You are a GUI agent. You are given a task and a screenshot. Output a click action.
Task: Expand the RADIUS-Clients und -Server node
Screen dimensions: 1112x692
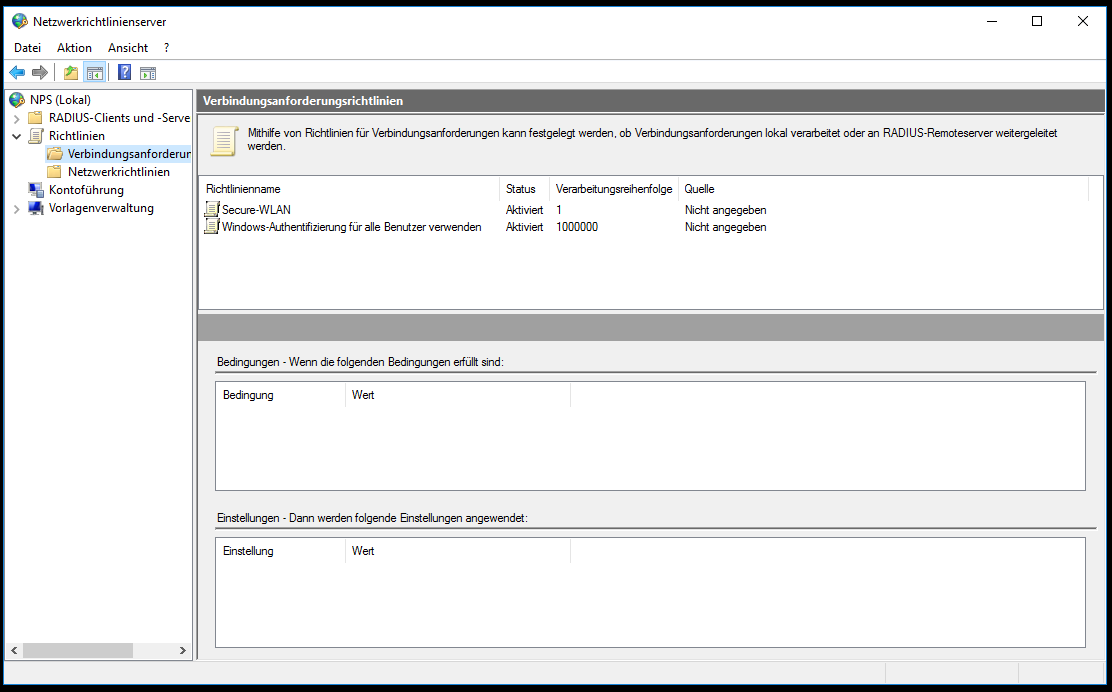[17, 118]
